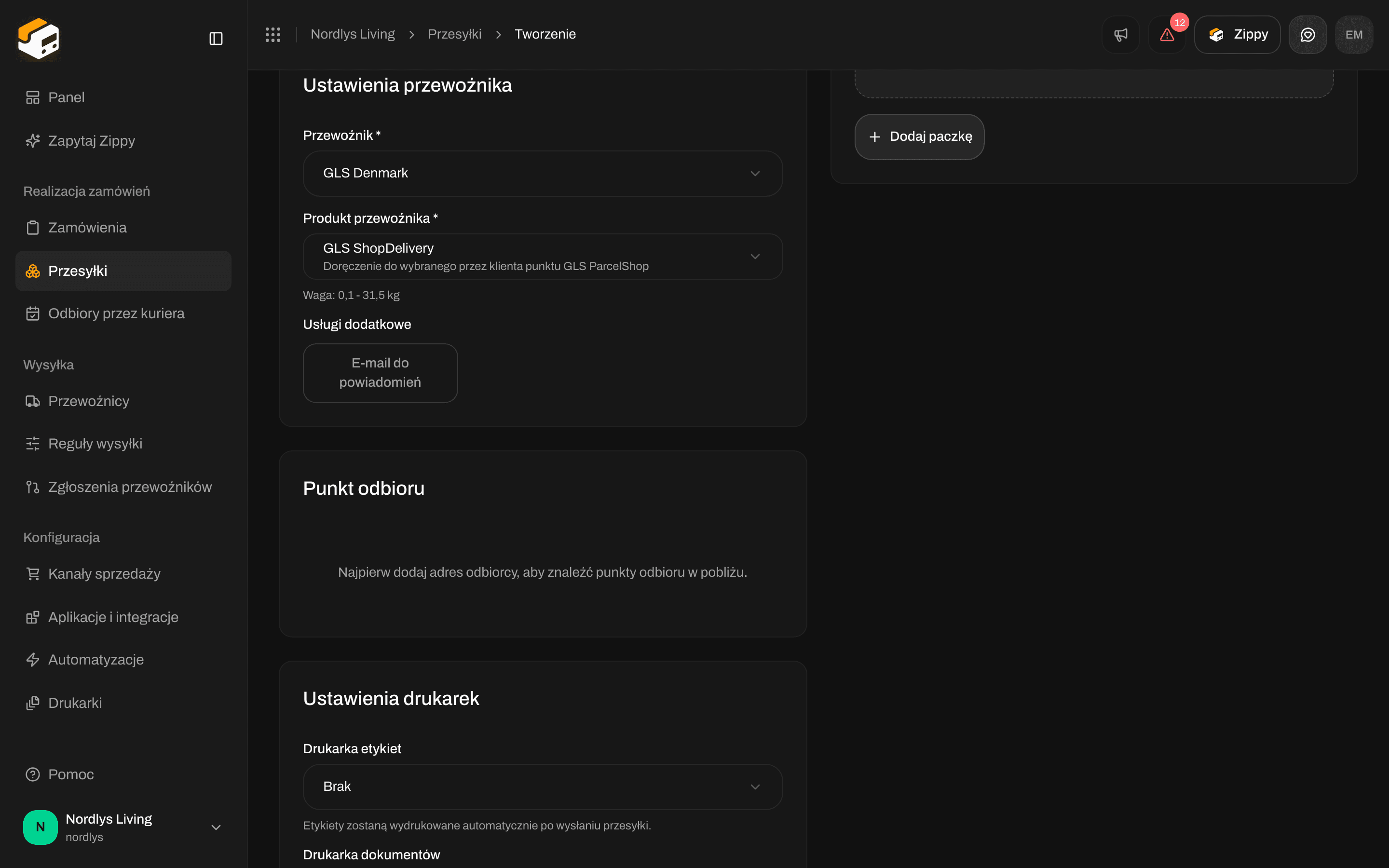Viewport: 1389px width, 868px height.
Task: Open Reguły wysyłki
Action: [x=123, y=444]
